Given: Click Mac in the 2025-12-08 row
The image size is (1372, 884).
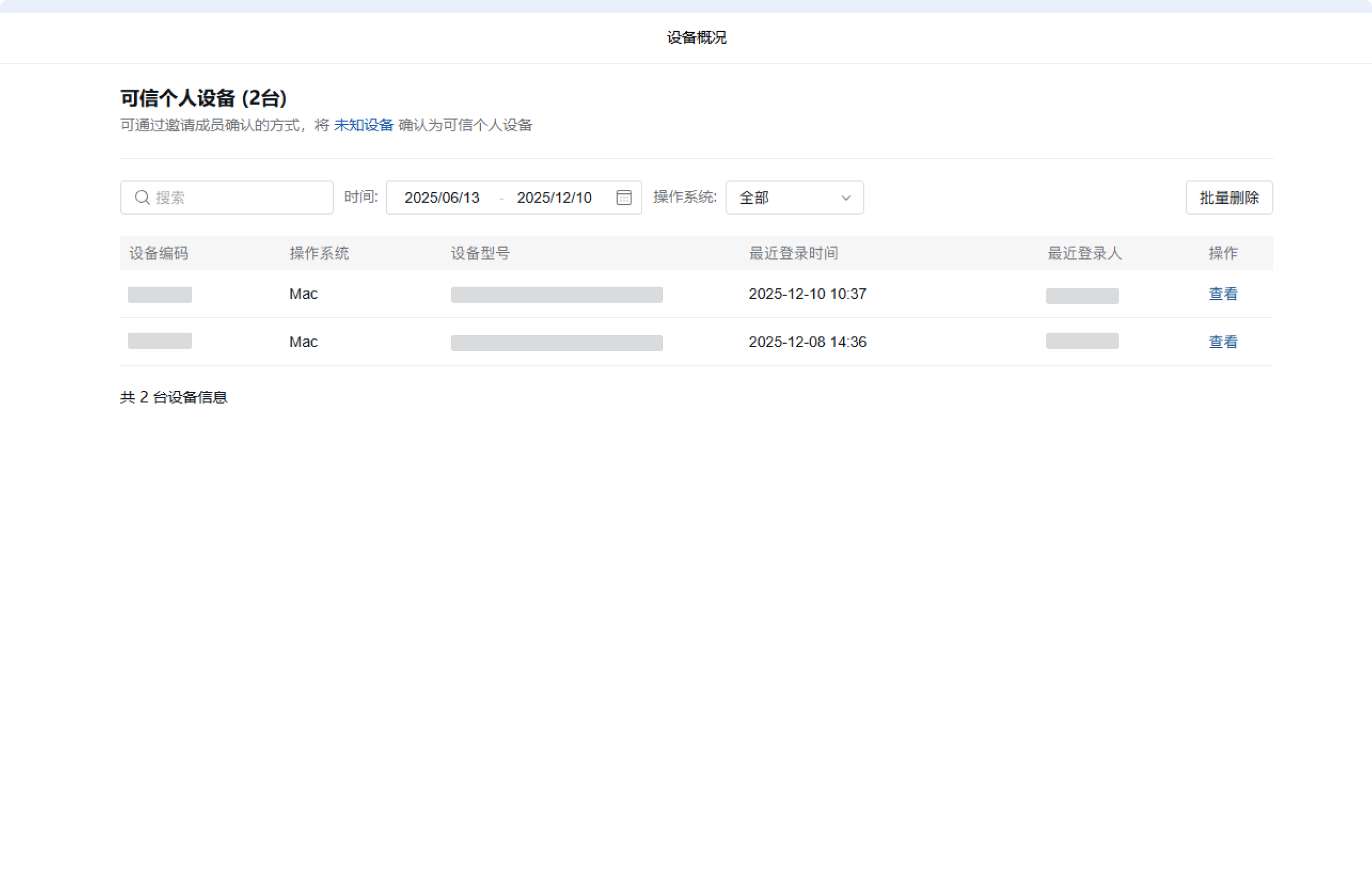Looking at the screenshot, I should coord(303,342).
